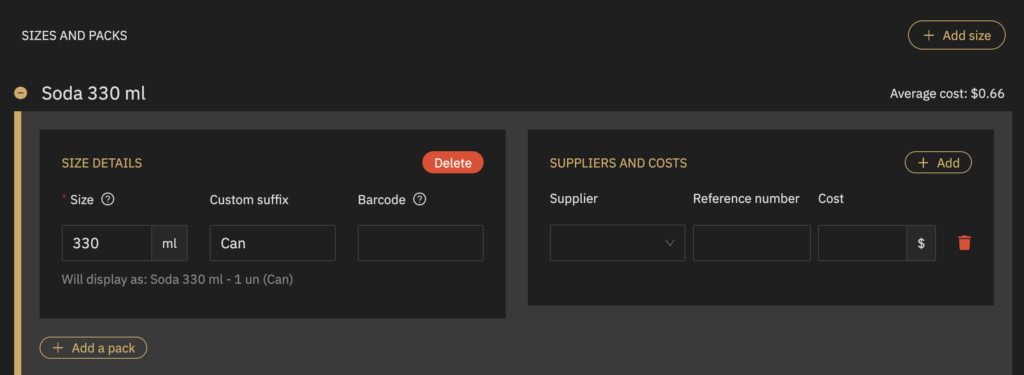Click the Add size button
Viewport: 1024px width, 375px height.
tap(957, 35)
